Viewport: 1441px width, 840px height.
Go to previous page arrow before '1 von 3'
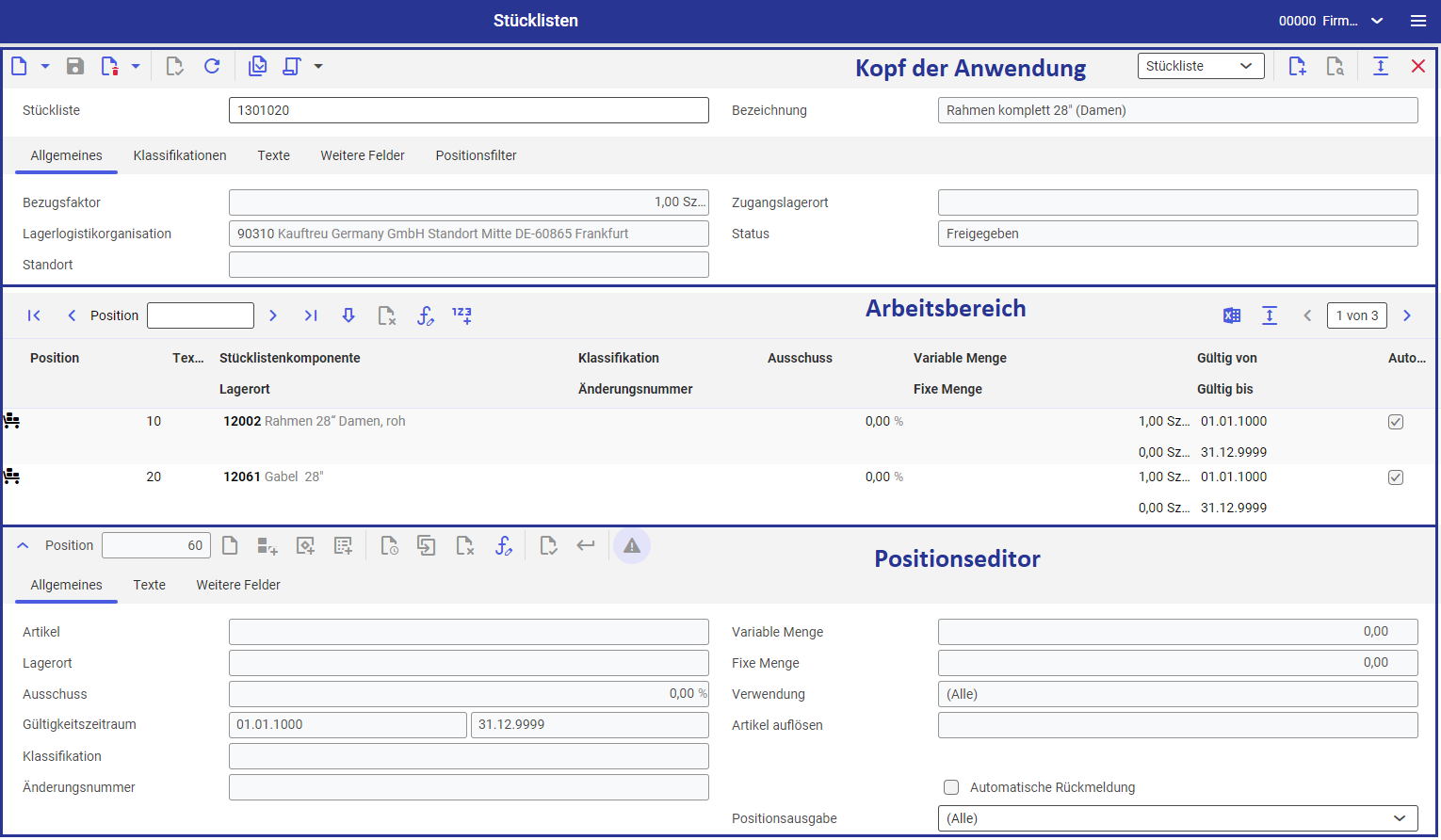coord(1307,315)
